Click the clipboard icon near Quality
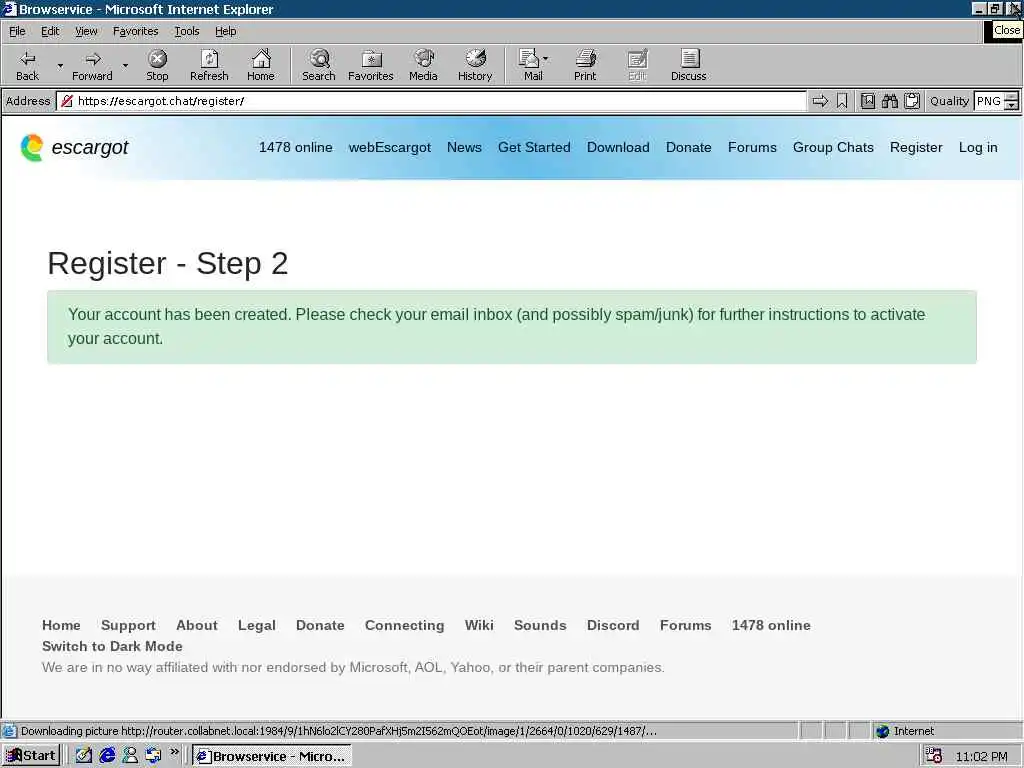 pyautogui.click(x=912, y=101)
